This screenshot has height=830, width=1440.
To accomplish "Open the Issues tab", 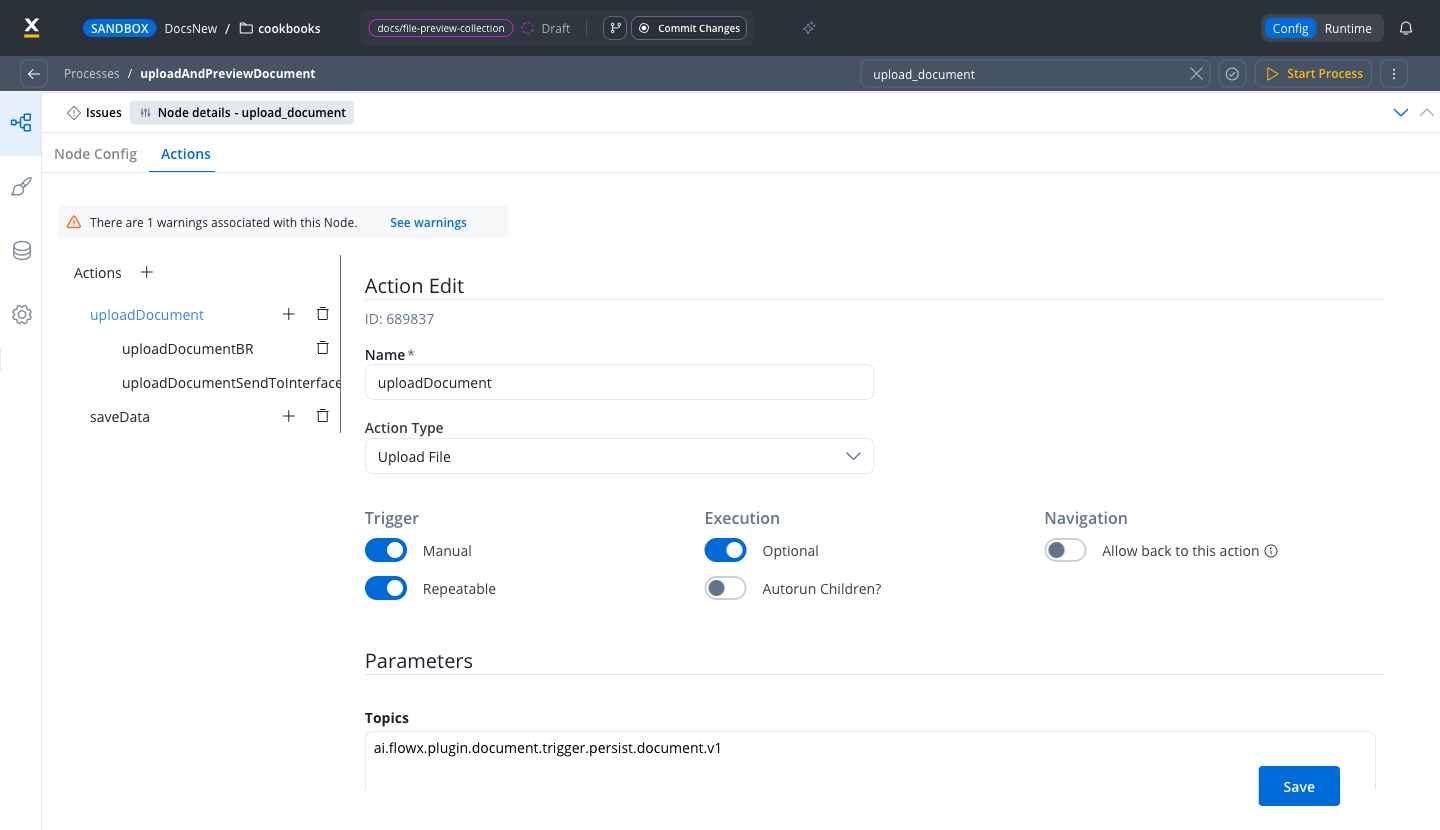I will 95,113.
